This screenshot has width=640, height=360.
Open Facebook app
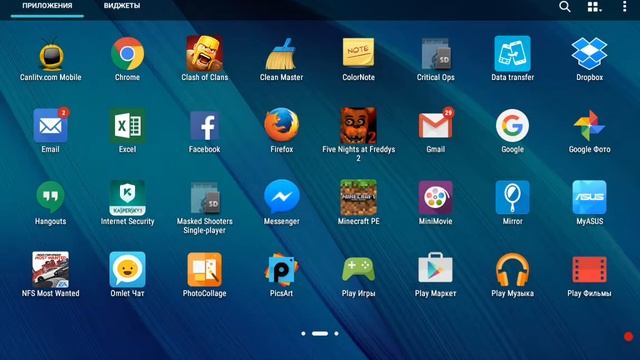204,126
